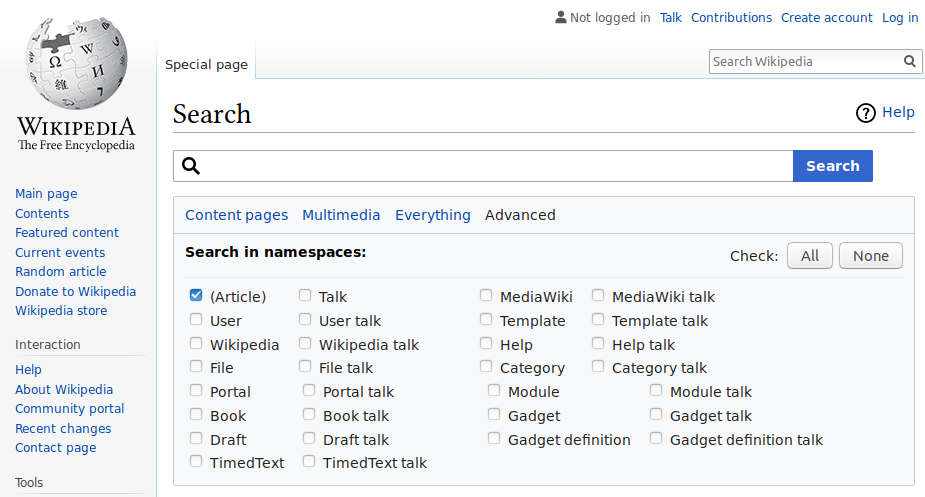Open the Log in link
925x497 pixels.
900,17
